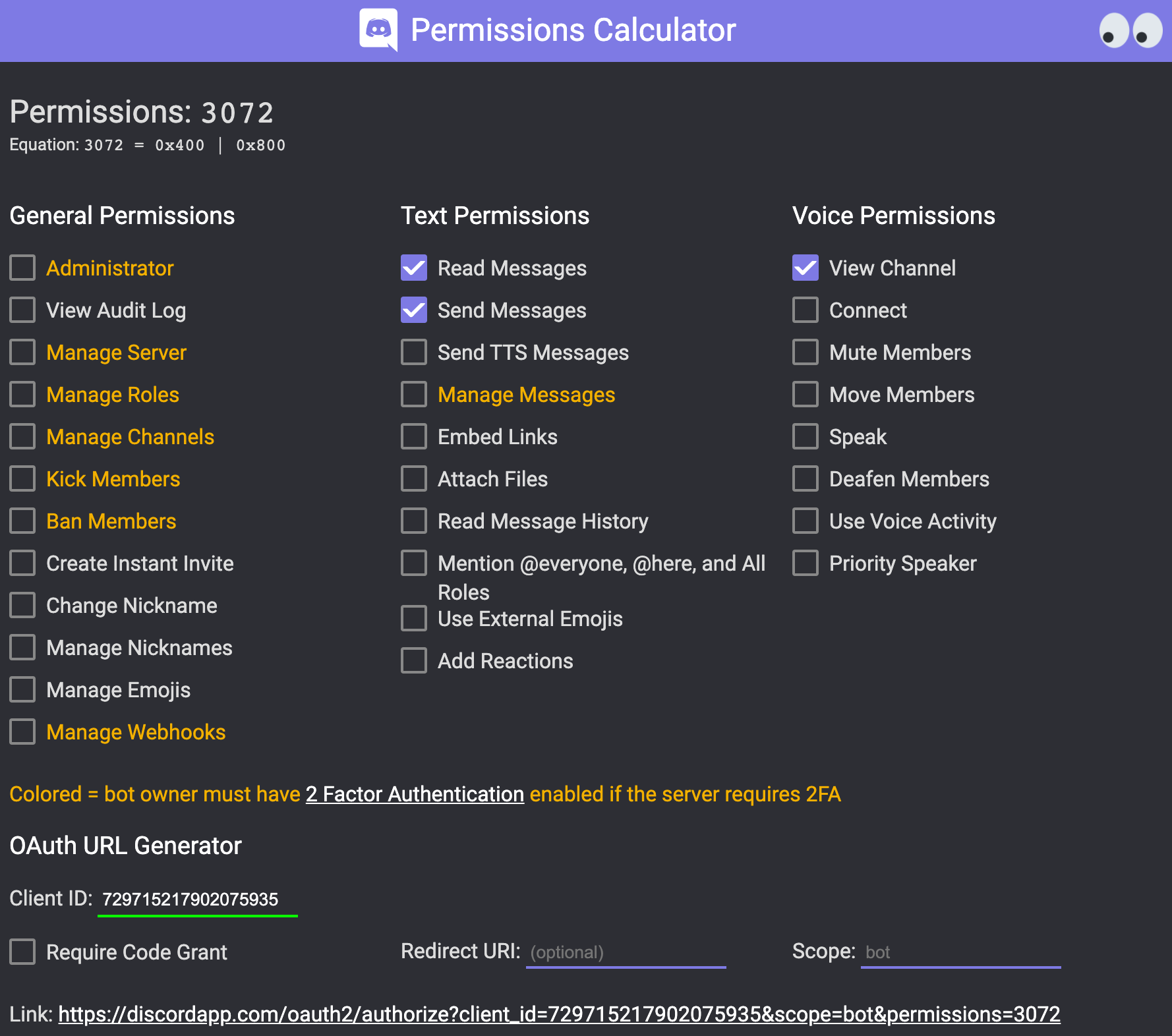
Task: Click the Client ID input field
Action: (198, 900)
